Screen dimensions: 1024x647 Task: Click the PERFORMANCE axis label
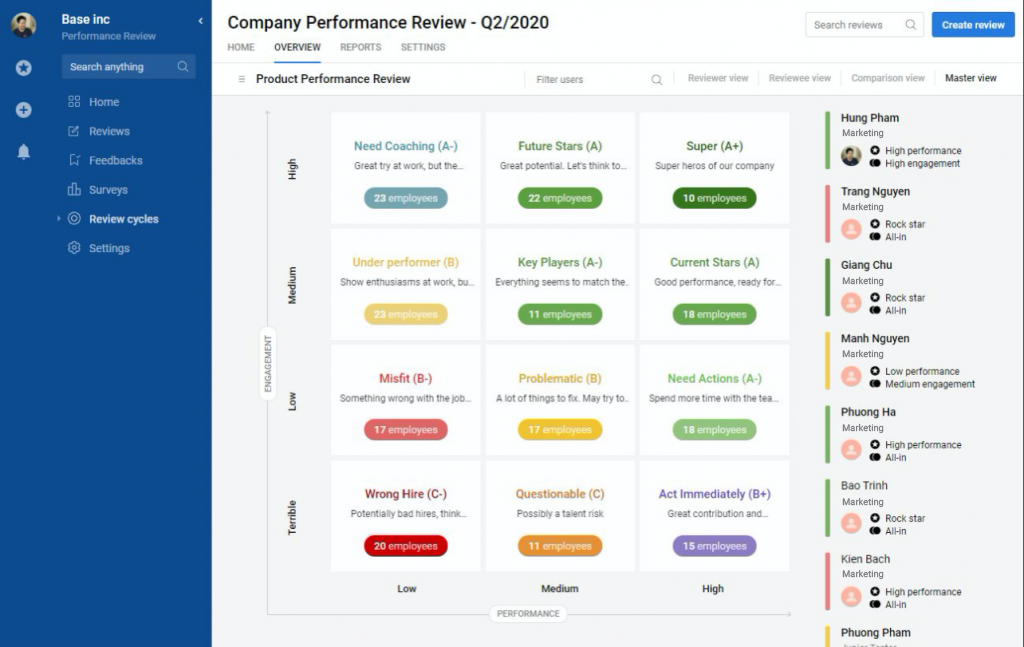(528, 614)
